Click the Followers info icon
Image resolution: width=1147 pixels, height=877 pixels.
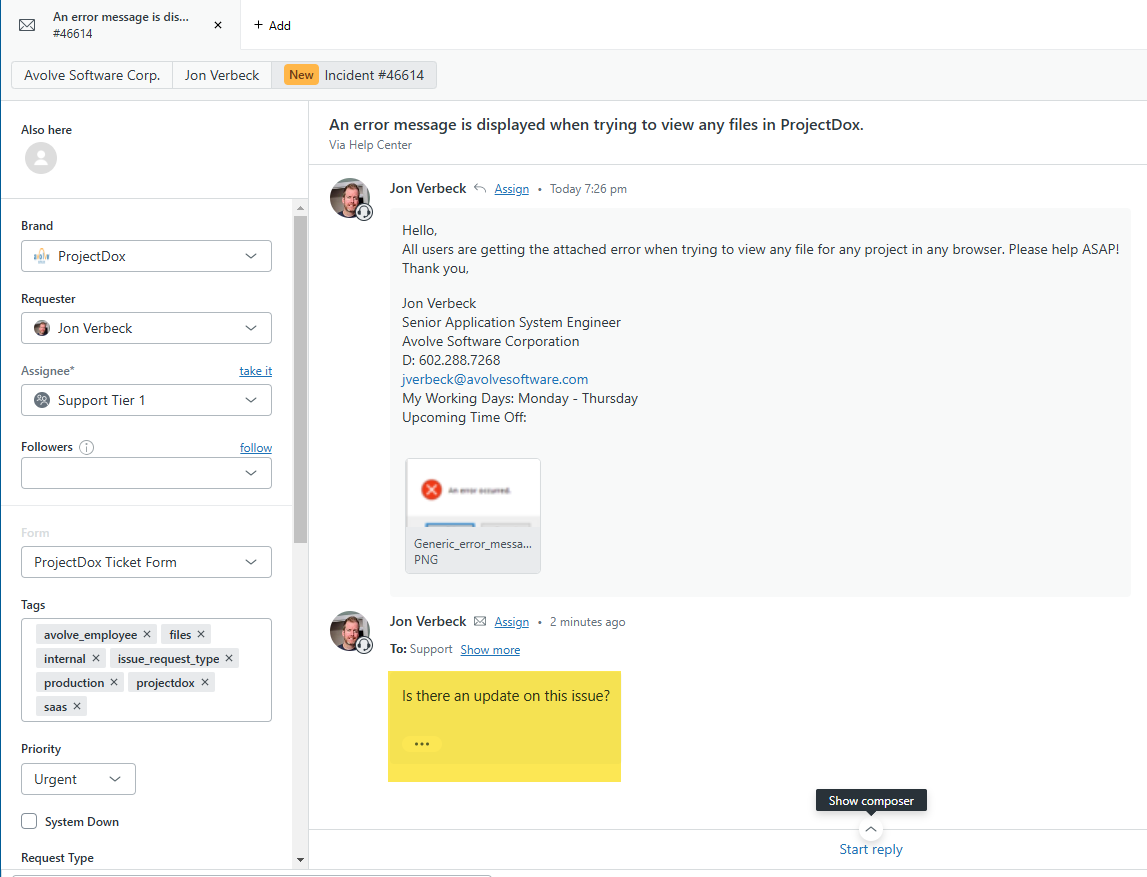(x=86, y=447)
